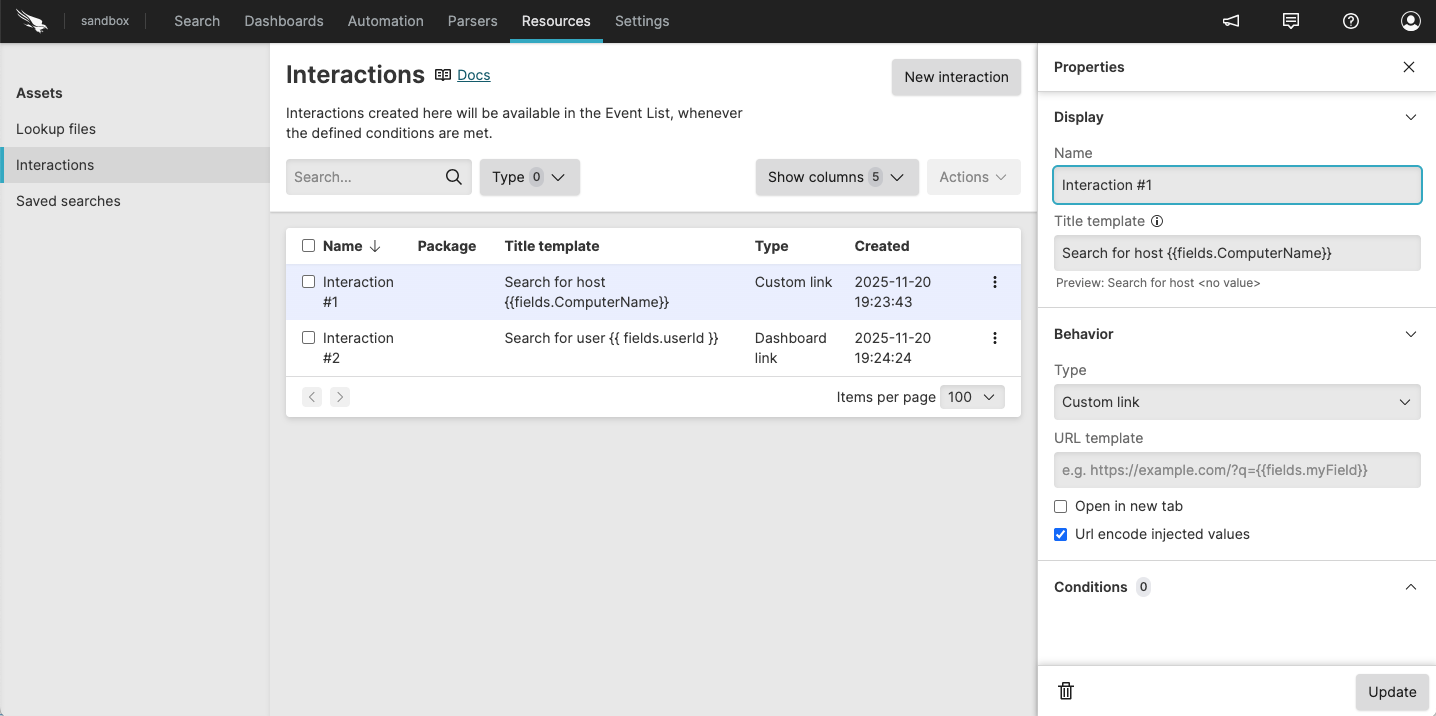1436x716 pixels.
Task: Enable the Open in new tab checkbox
Action: pos(1061,506)
